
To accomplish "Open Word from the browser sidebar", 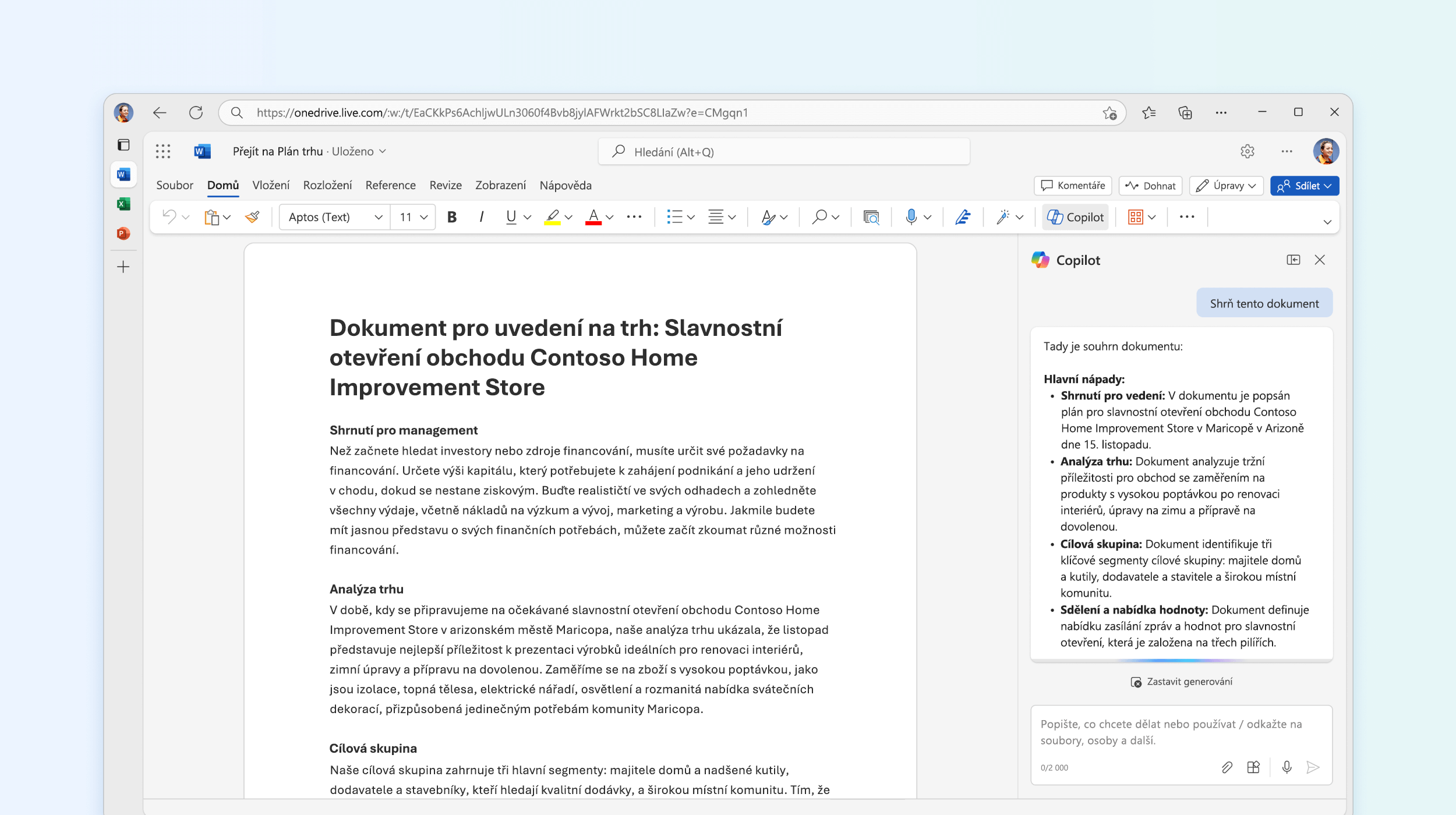I will click(123, 174).
